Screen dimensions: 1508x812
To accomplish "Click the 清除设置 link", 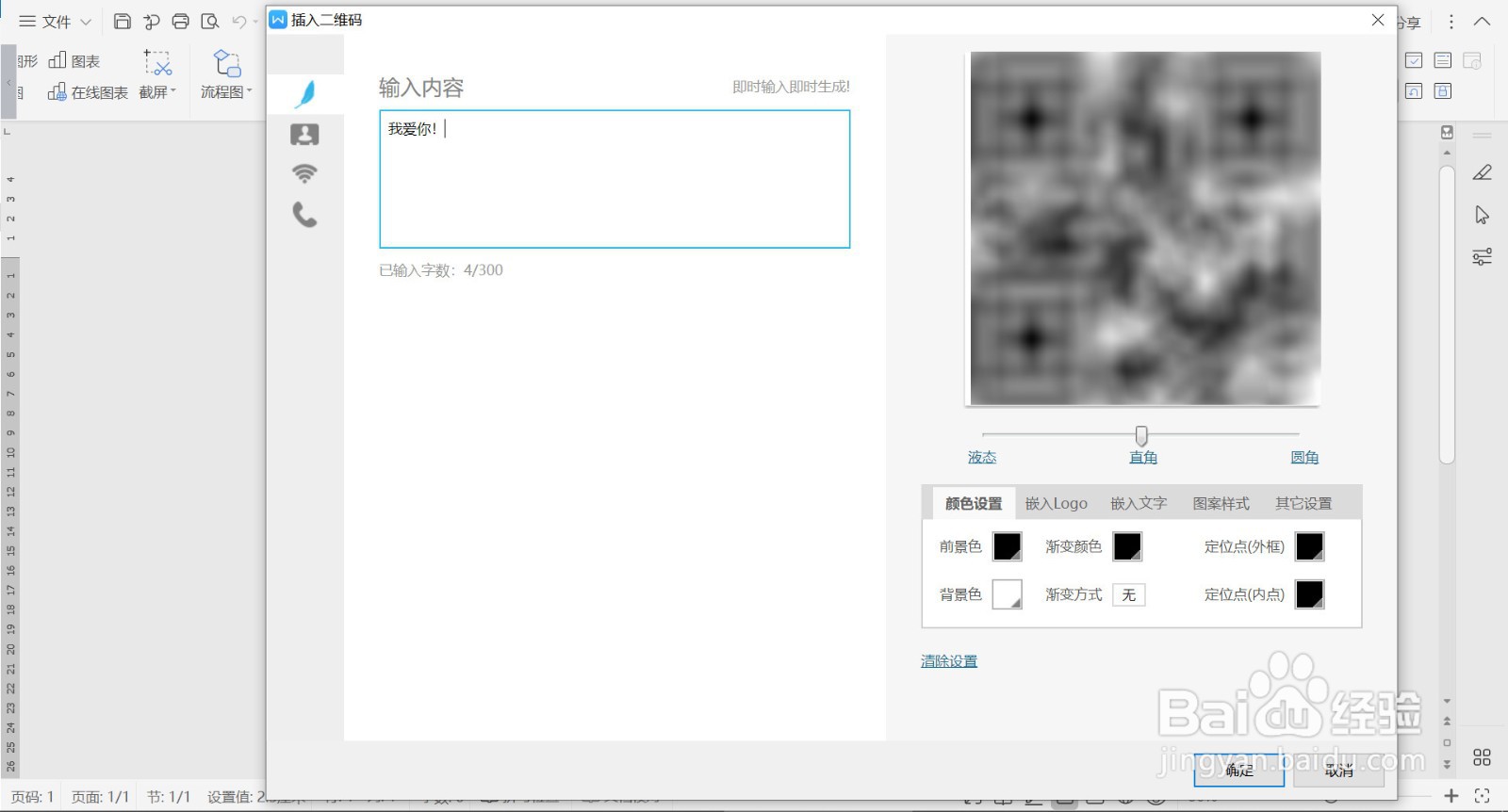I will pos(949,661).
